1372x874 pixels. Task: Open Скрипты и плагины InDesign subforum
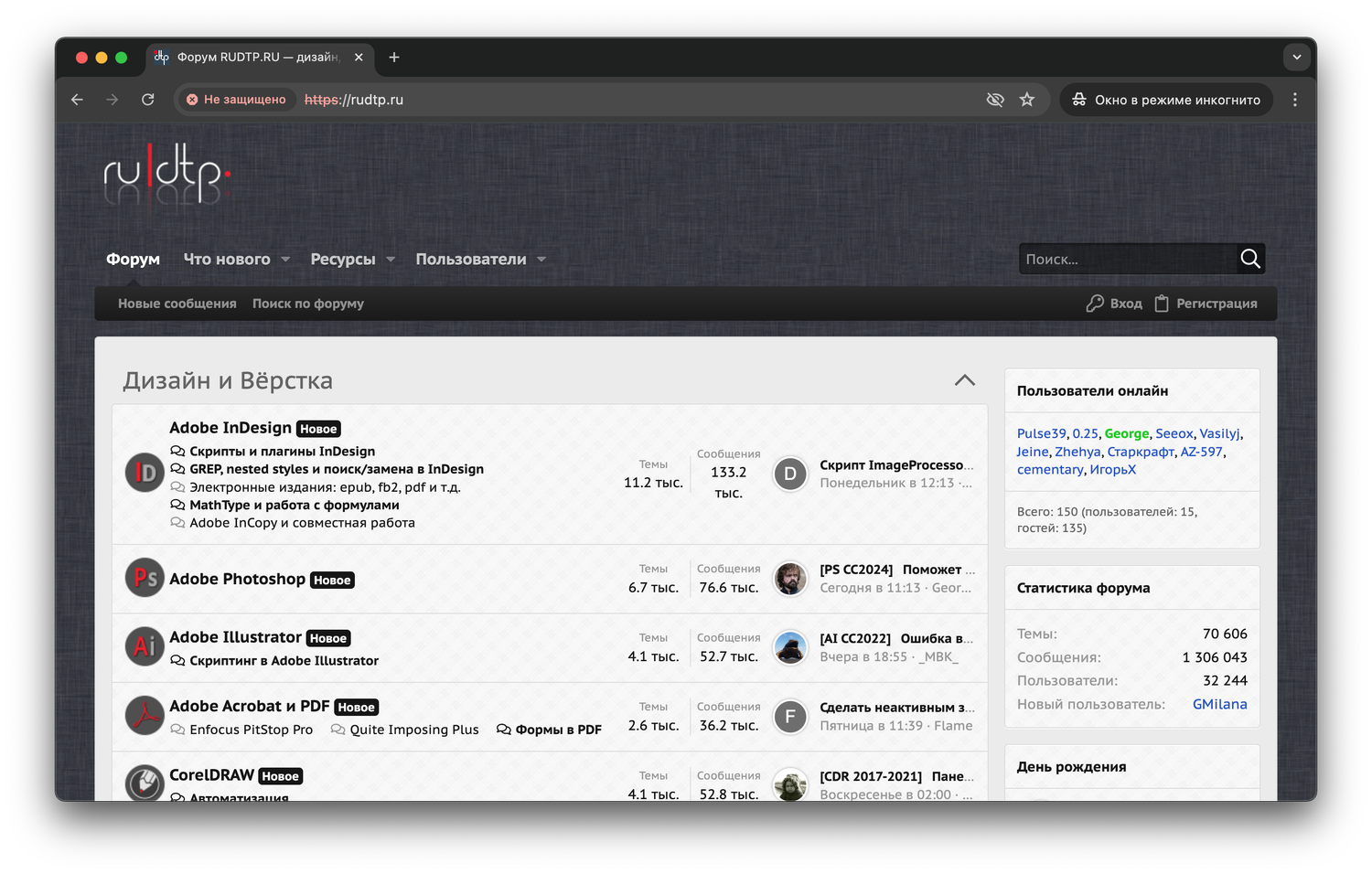[282, 452]
